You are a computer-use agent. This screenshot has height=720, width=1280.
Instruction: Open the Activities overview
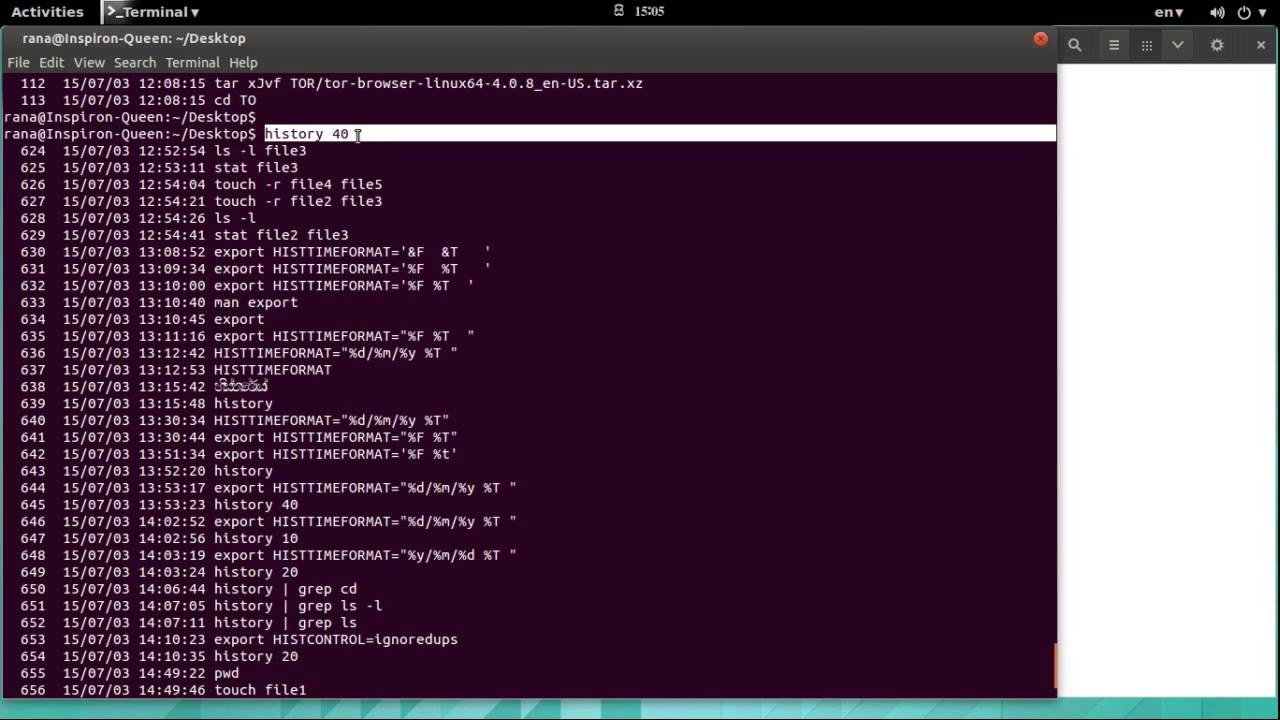(x=47, y=12)
